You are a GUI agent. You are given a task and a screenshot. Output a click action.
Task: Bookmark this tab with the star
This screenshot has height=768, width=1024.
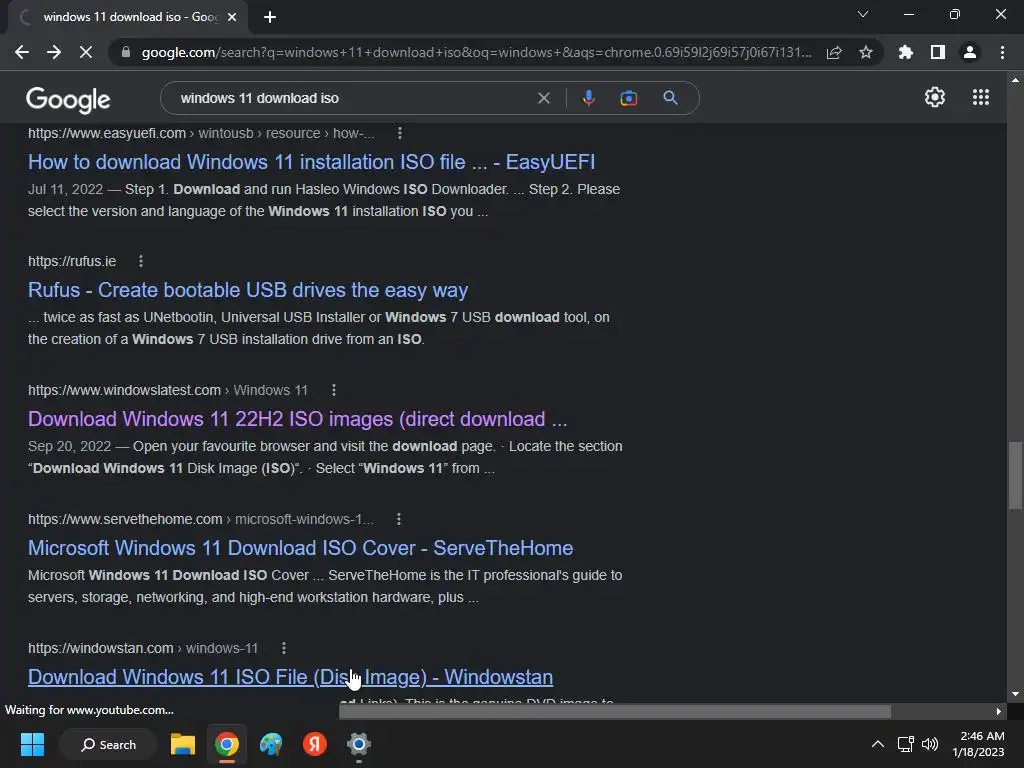(866, 52)
